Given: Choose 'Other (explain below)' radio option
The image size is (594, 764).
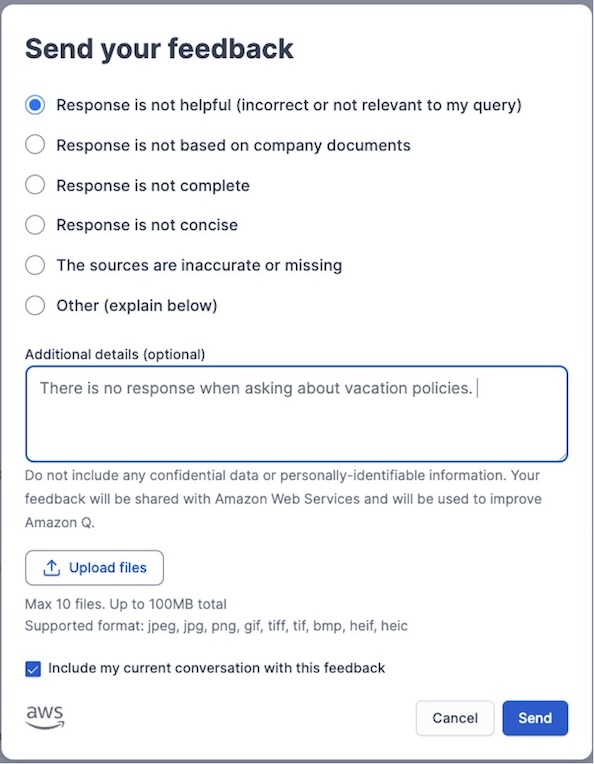Looking at the screenshot, I should [x=35, y=306].
